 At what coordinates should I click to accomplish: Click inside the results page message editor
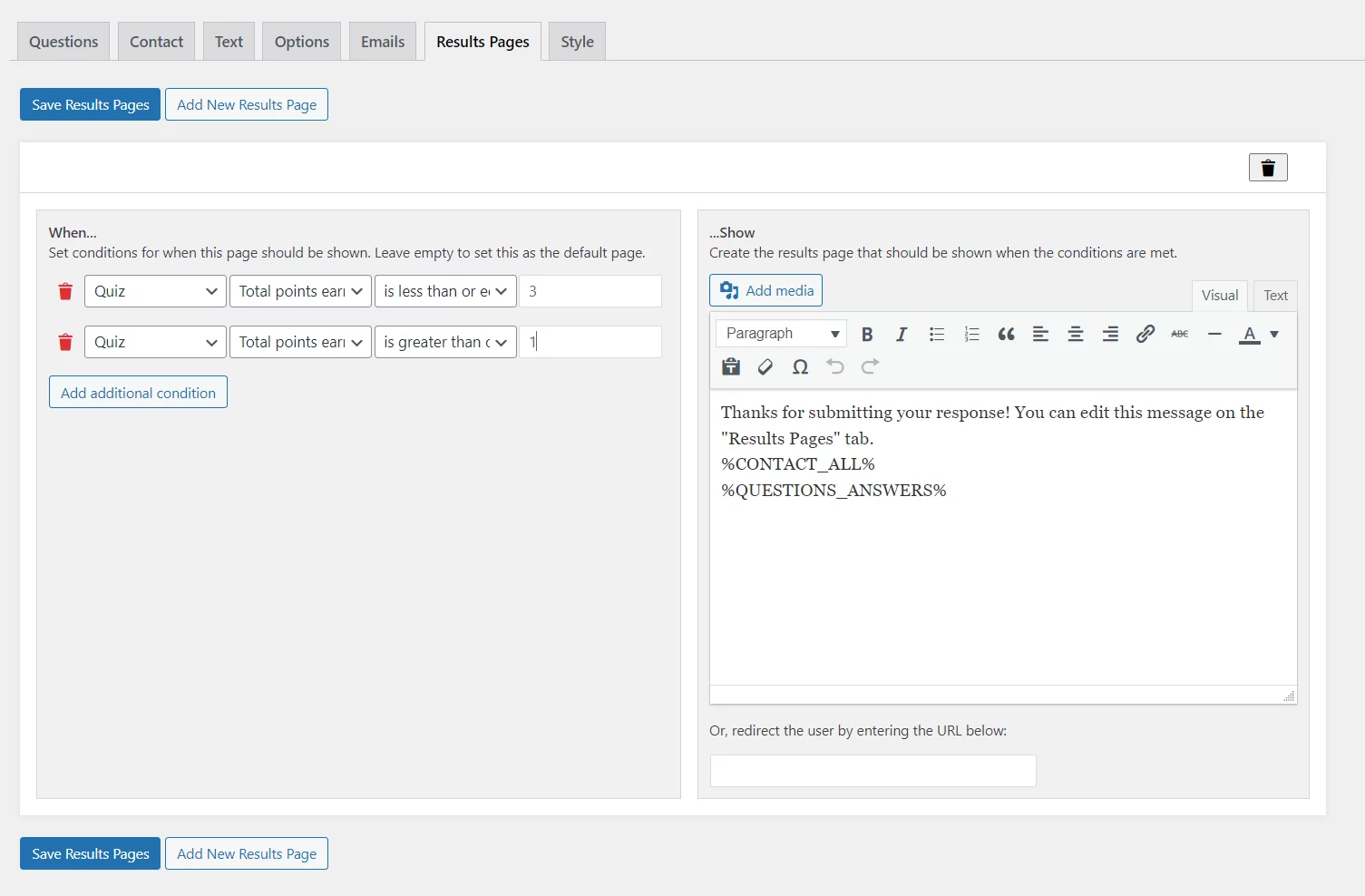[1003, 538]
